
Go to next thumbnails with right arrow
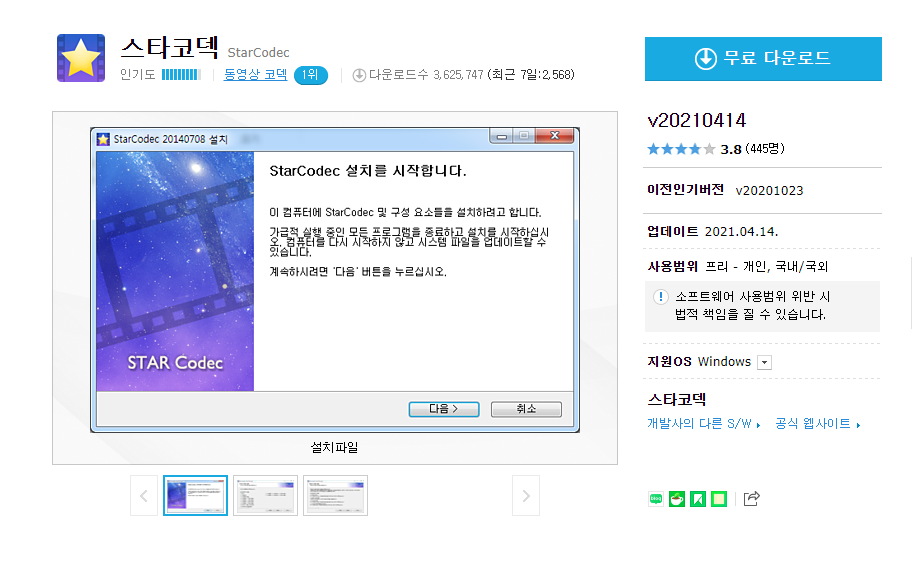[526, 495]
